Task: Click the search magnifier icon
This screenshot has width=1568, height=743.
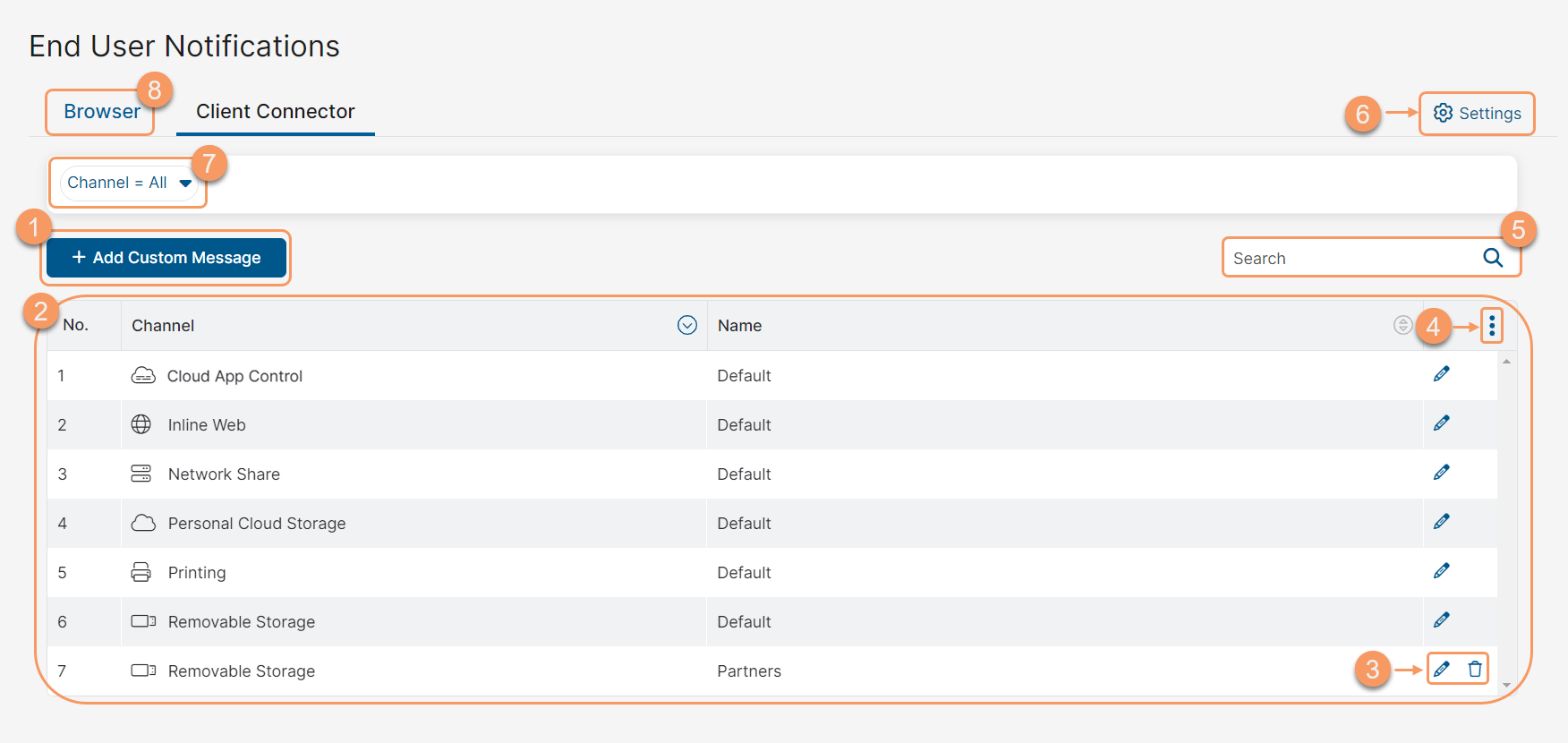Action: pos(1493,258)
